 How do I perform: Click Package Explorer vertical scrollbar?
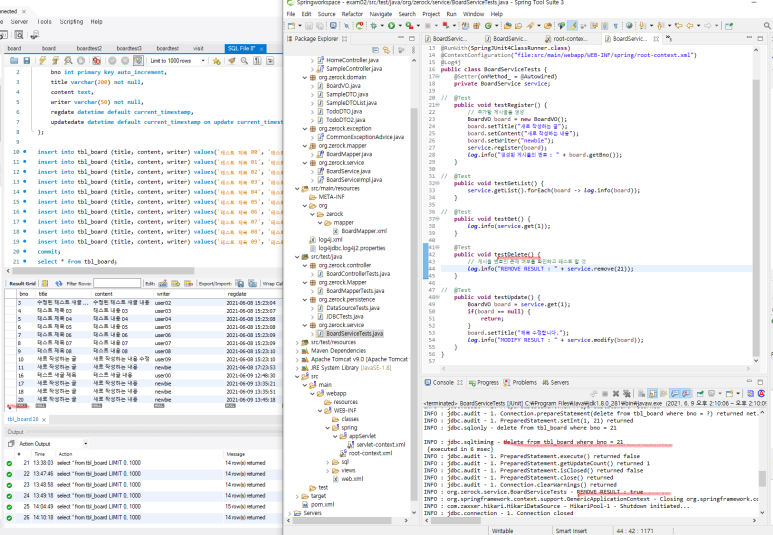coord(414,304)
